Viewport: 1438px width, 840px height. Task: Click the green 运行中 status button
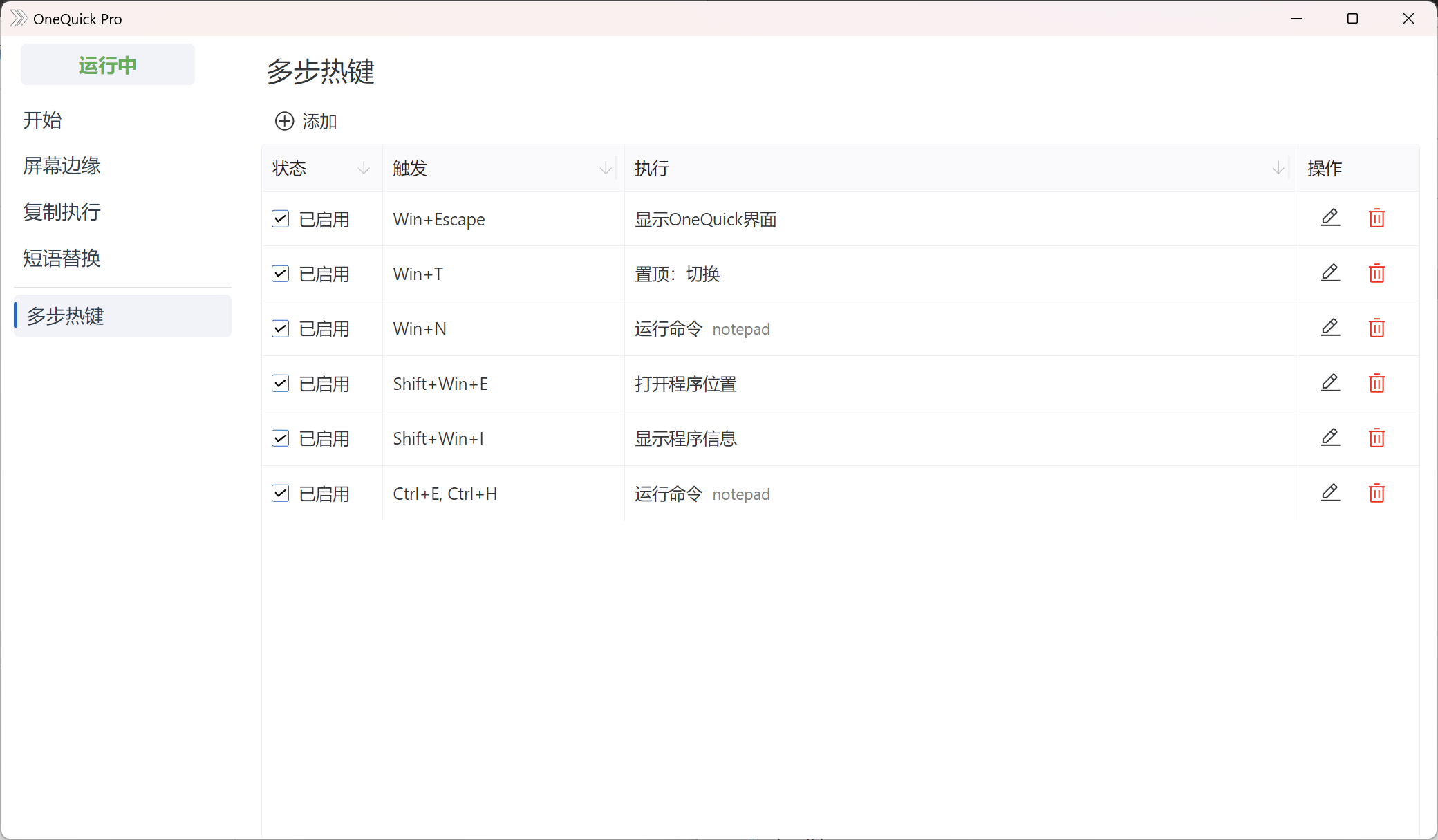click(x=107, y=64)
